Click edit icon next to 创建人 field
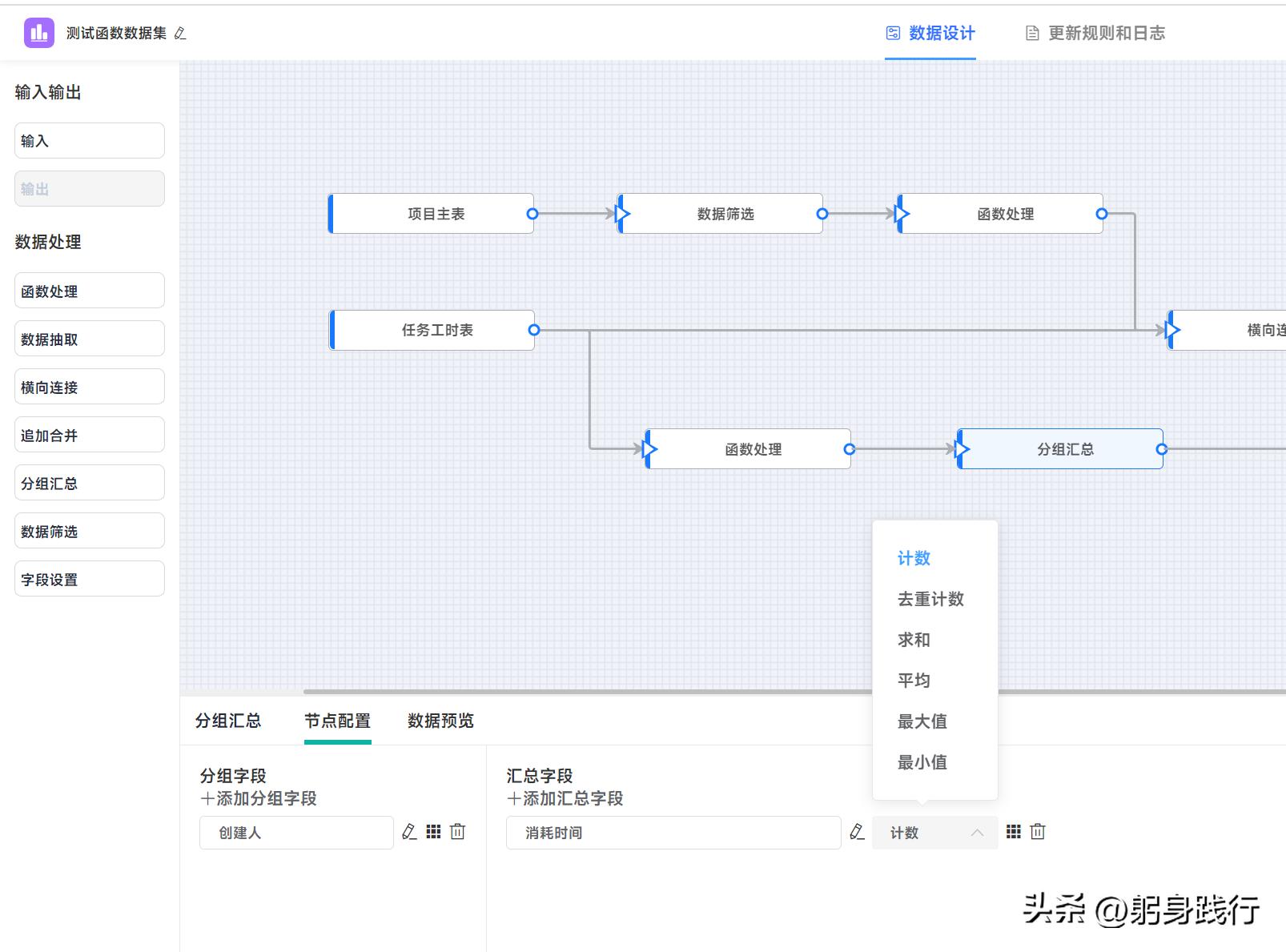This screenshot has width=1286, height=952. click(409, 832)
